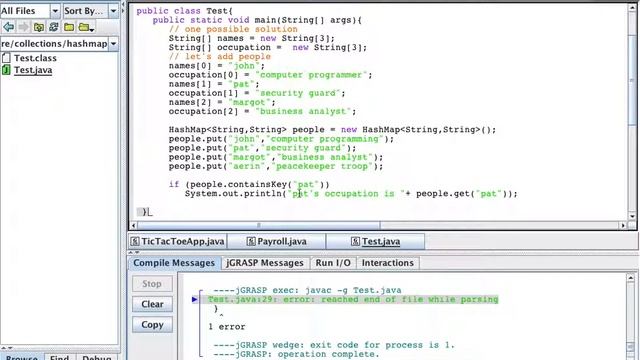Switch to the Interactions tab
640x360 pixels.
click(388, 263)
